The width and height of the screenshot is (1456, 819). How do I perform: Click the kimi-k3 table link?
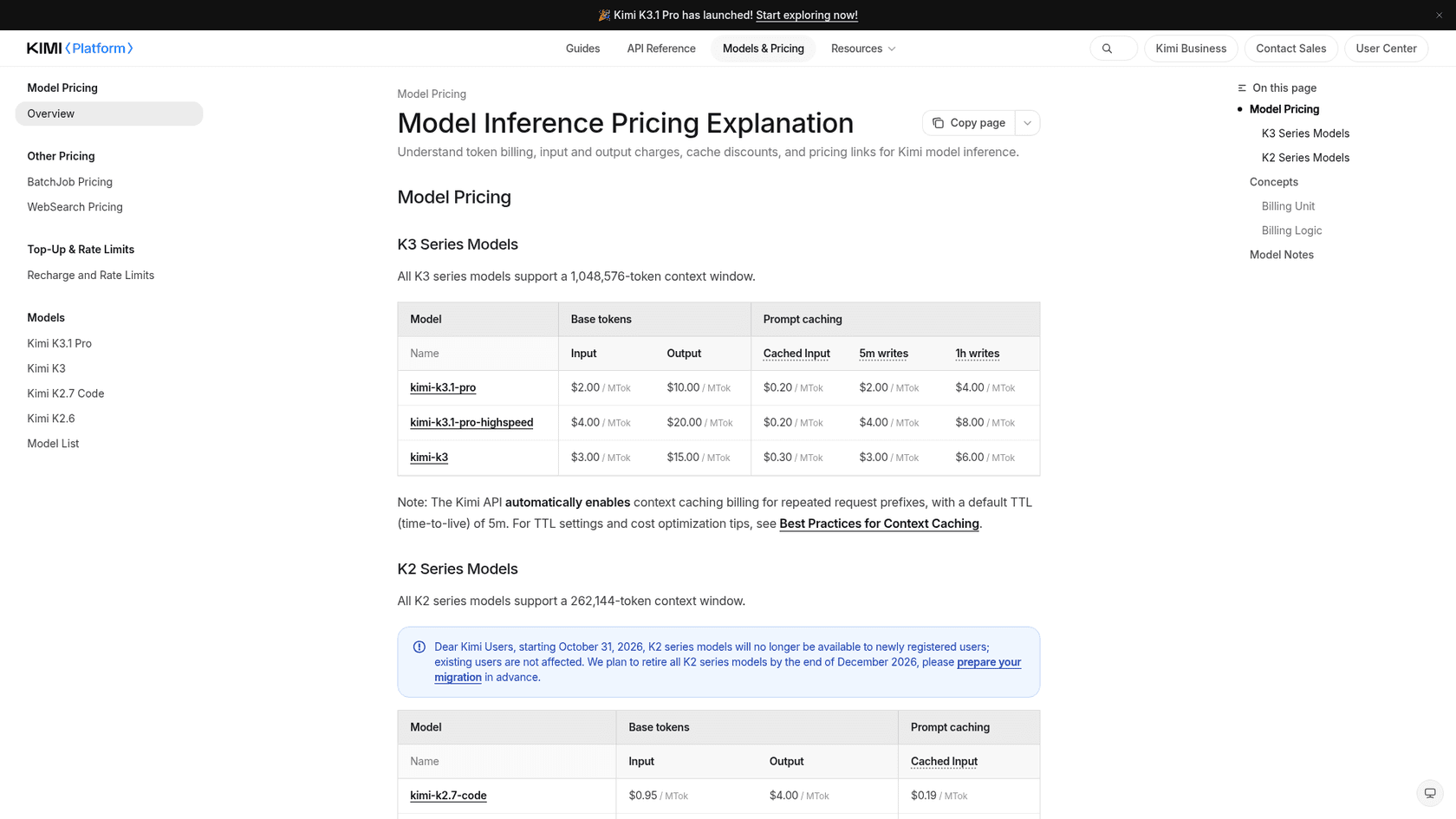429,457
